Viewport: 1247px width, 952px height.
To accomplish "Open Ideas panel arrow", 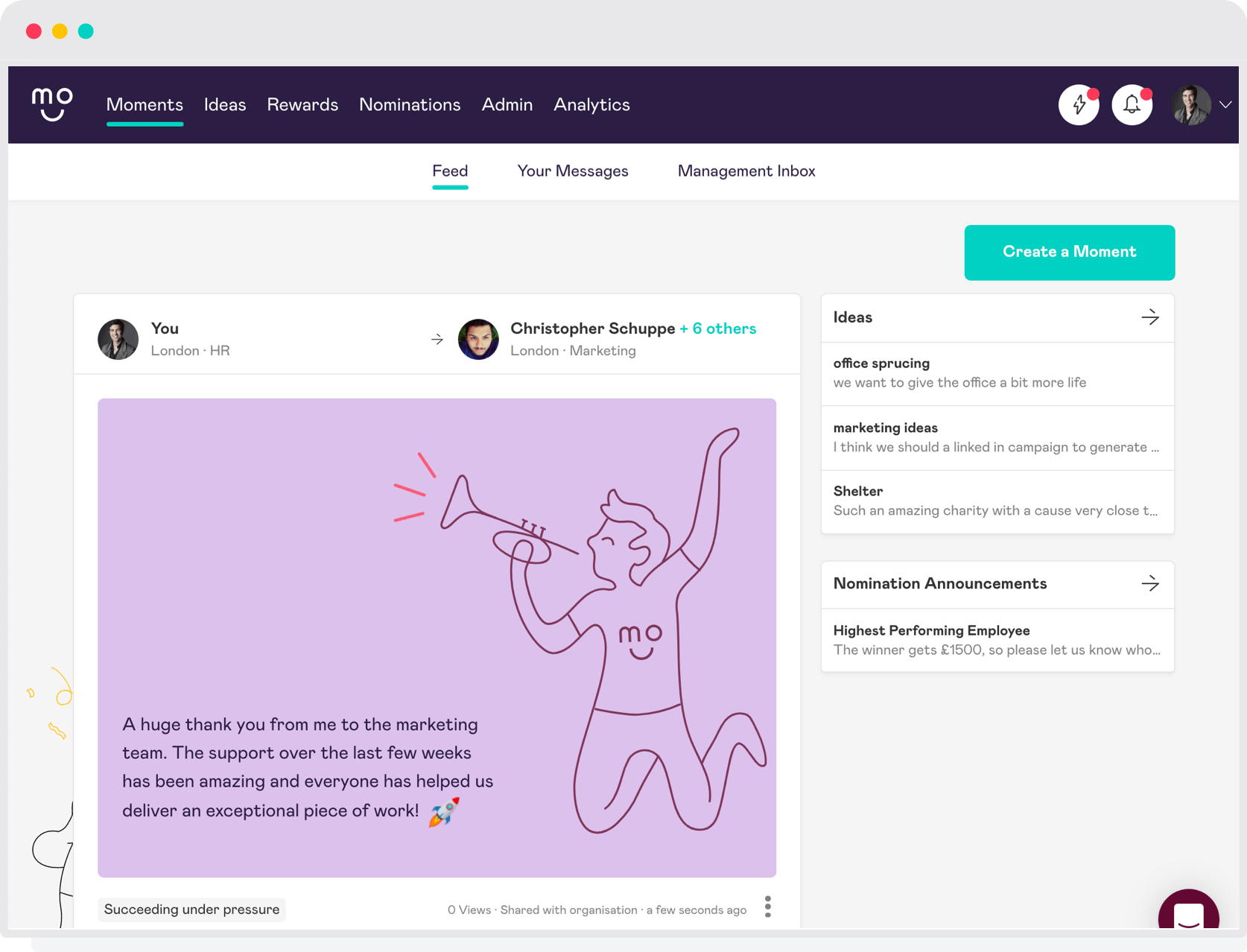I will pos(1150,317).
